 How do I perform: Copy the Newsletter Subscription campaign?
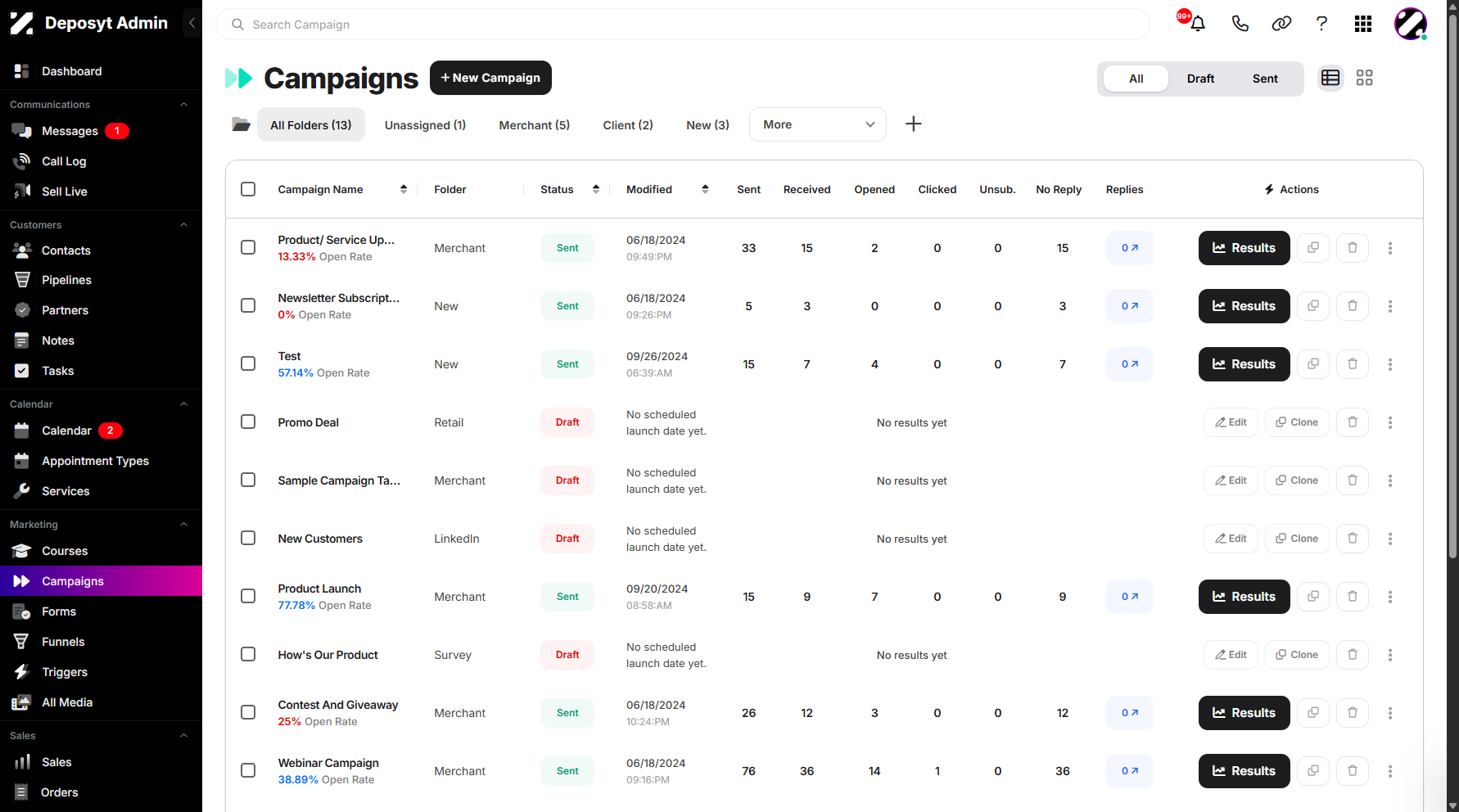(x=1313, y=306)
